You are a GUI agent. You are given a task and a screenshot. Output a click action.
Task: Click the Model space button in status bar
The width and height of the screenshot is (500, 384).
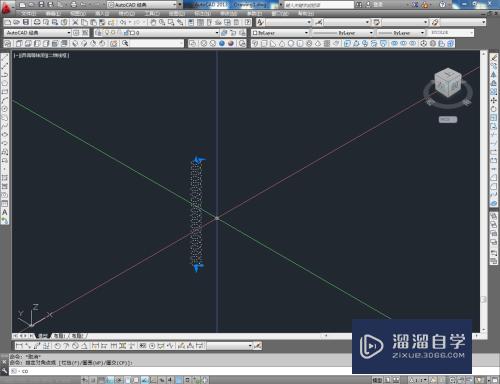point(377,380)
